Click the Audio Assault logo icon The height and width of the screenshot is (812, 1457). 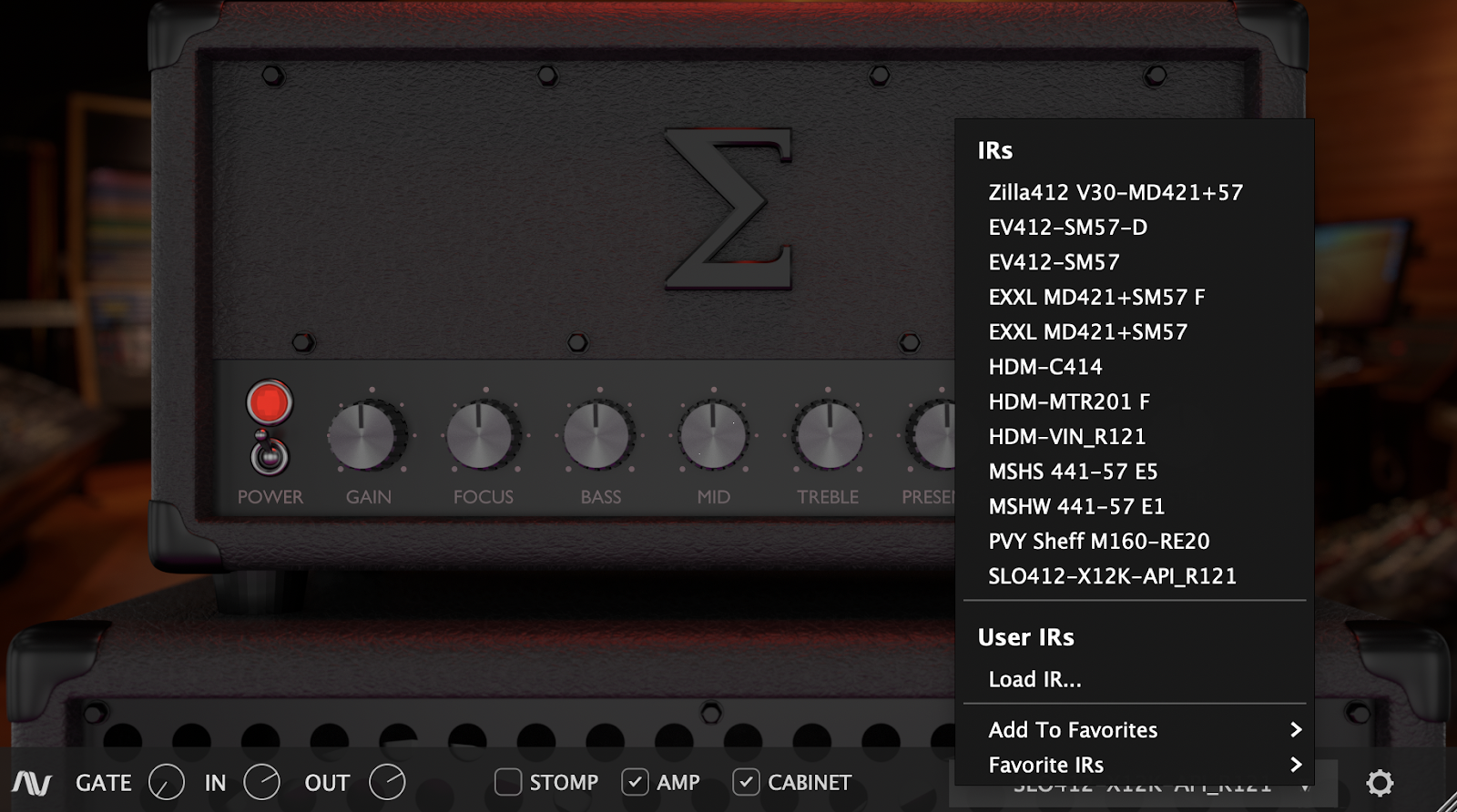[33, 783]
